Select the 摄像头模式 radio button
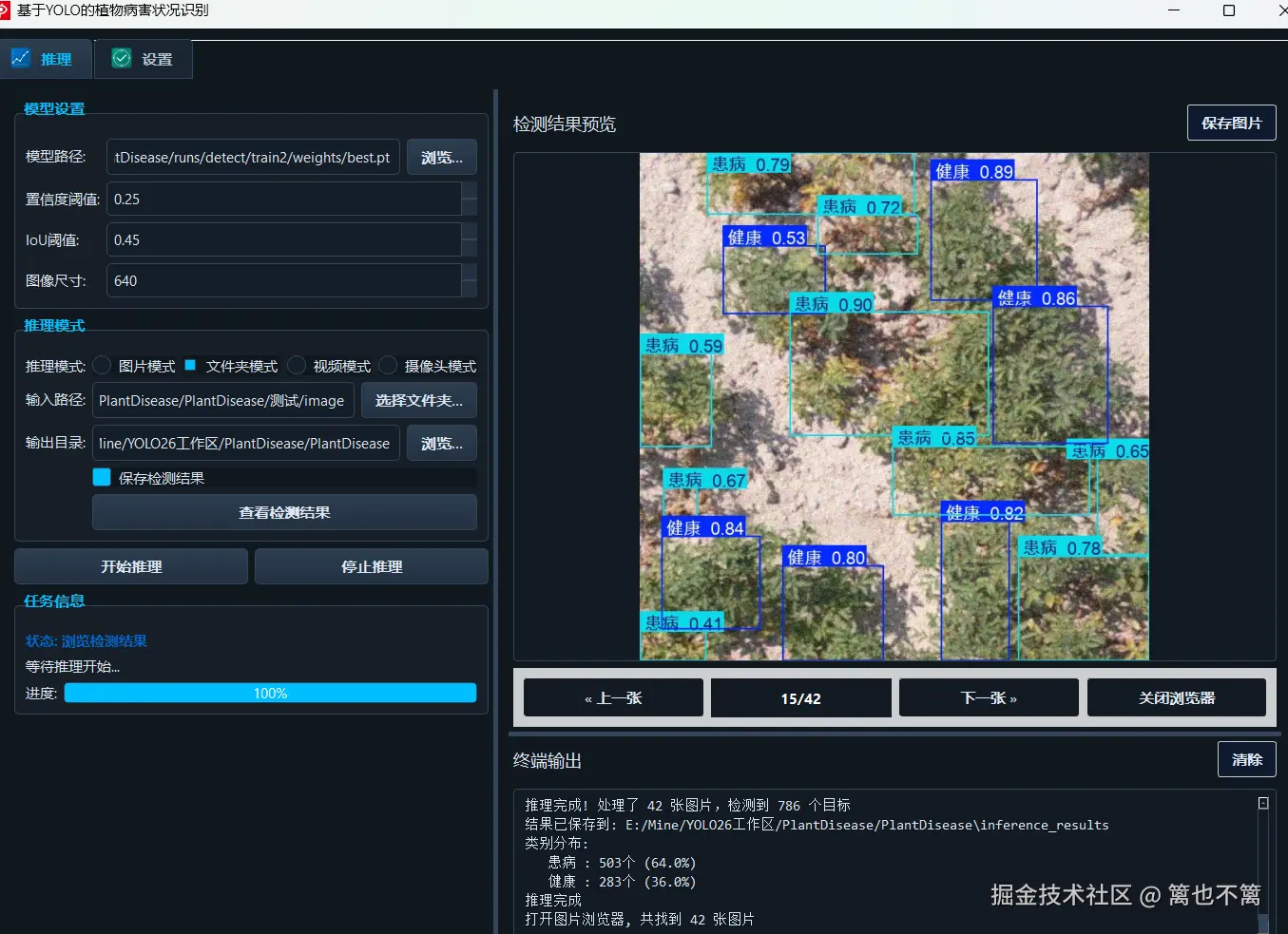Viewport: 1288px width, 934px height. [x=388, y=365]
